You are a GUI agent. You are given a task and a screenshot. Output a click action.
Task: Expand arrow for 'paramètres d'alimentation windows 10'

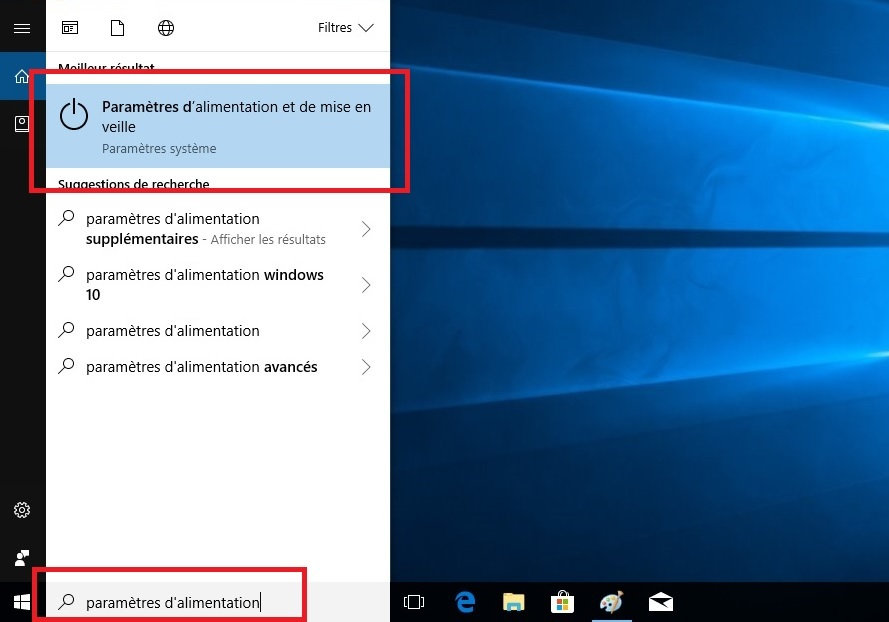coord(365,285)
